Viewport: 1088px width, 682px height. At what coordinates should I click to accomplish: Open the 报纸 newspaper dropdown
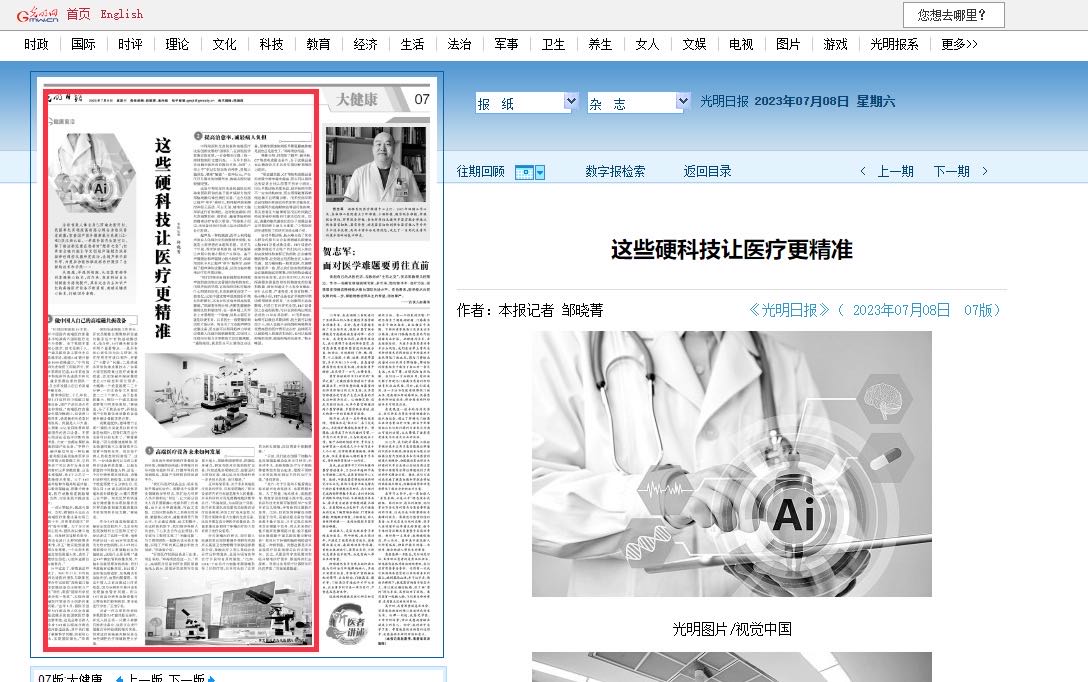click(x=526, y=102)
